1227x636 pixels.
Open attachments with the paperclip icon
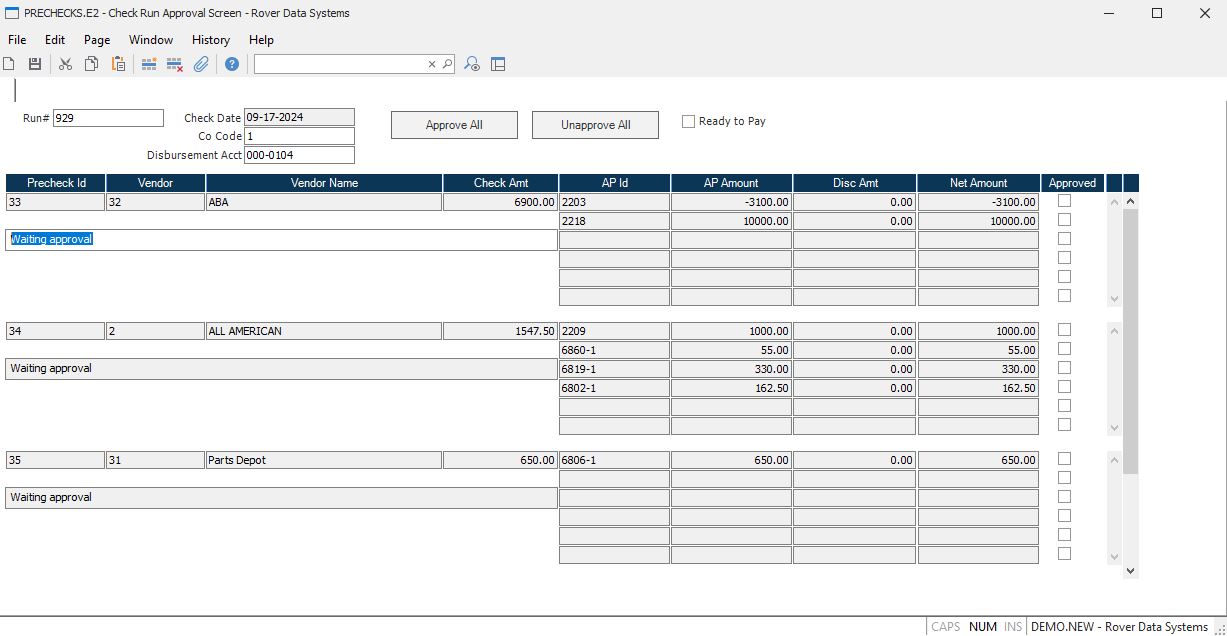click(x=201, y=64)
